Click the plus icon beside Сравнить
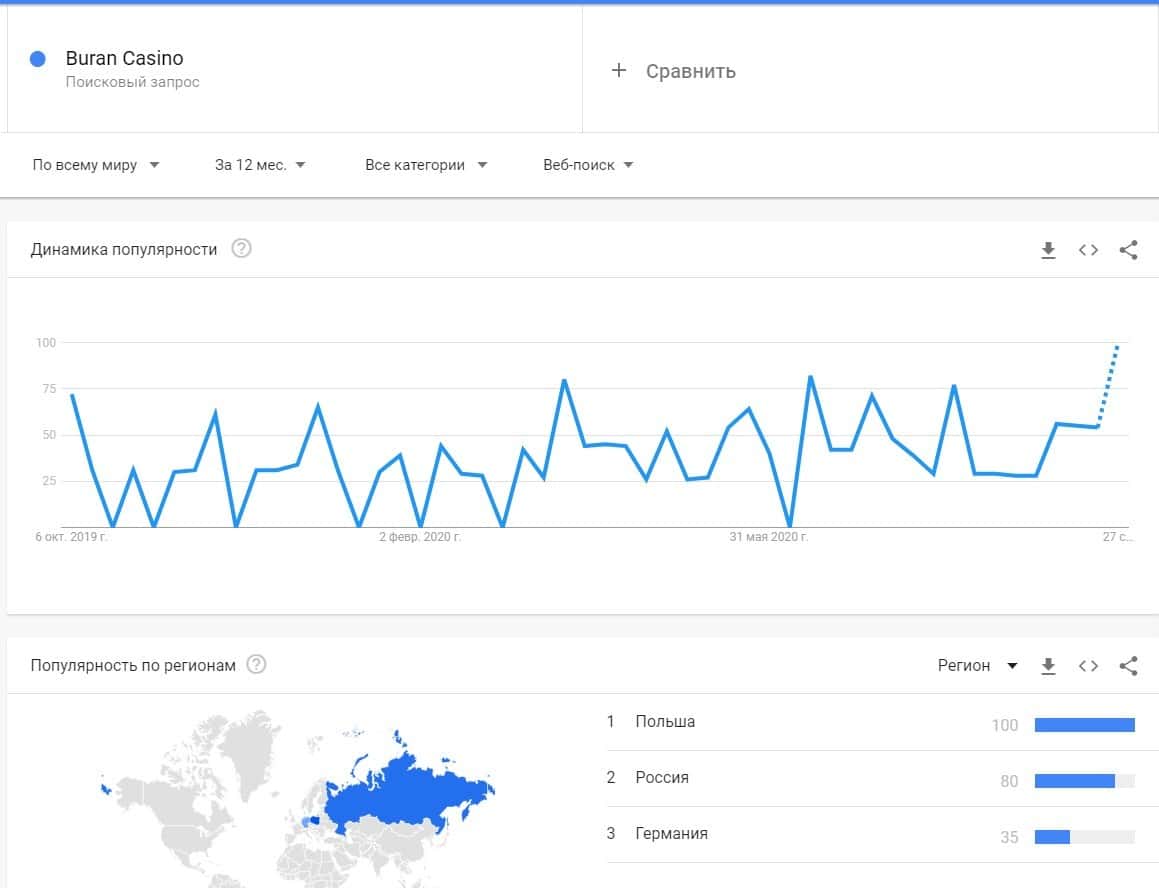 [x=619, y=70]
